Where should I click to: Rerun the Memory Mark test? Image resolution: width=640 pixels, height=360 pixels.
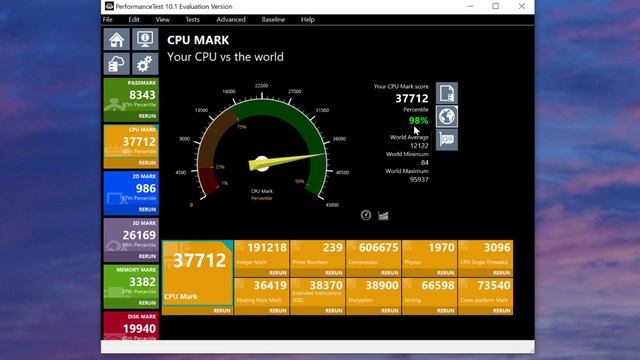(x=147, y=303)
